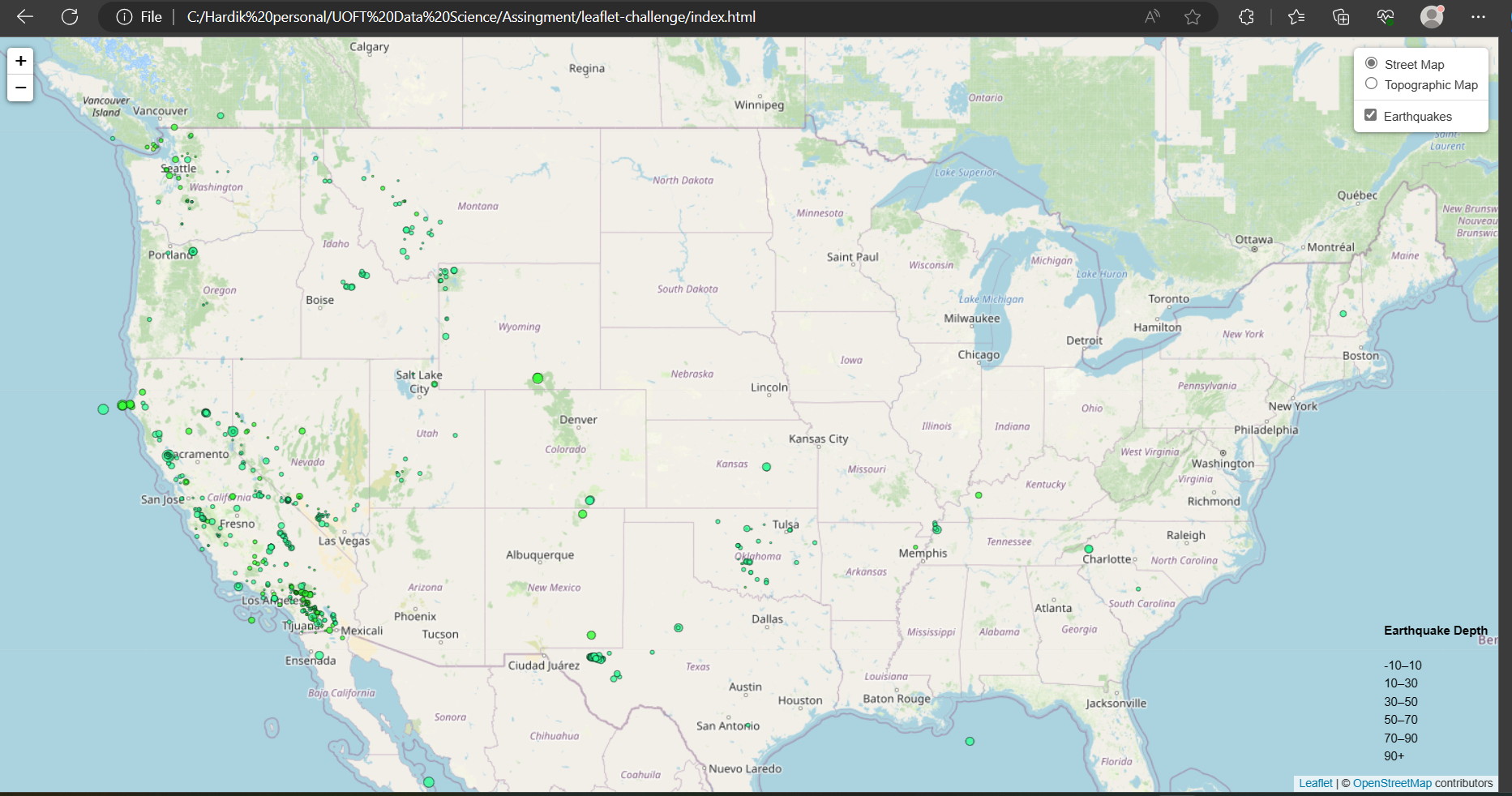1512x796 pixels.
Task: Open the Leaflet attribution link
Action: (x=1315, y=783)
